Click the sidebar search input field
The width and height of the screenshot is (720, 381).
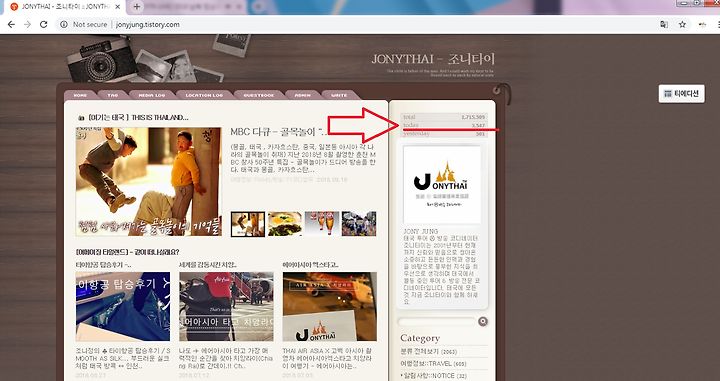[437, 321]
